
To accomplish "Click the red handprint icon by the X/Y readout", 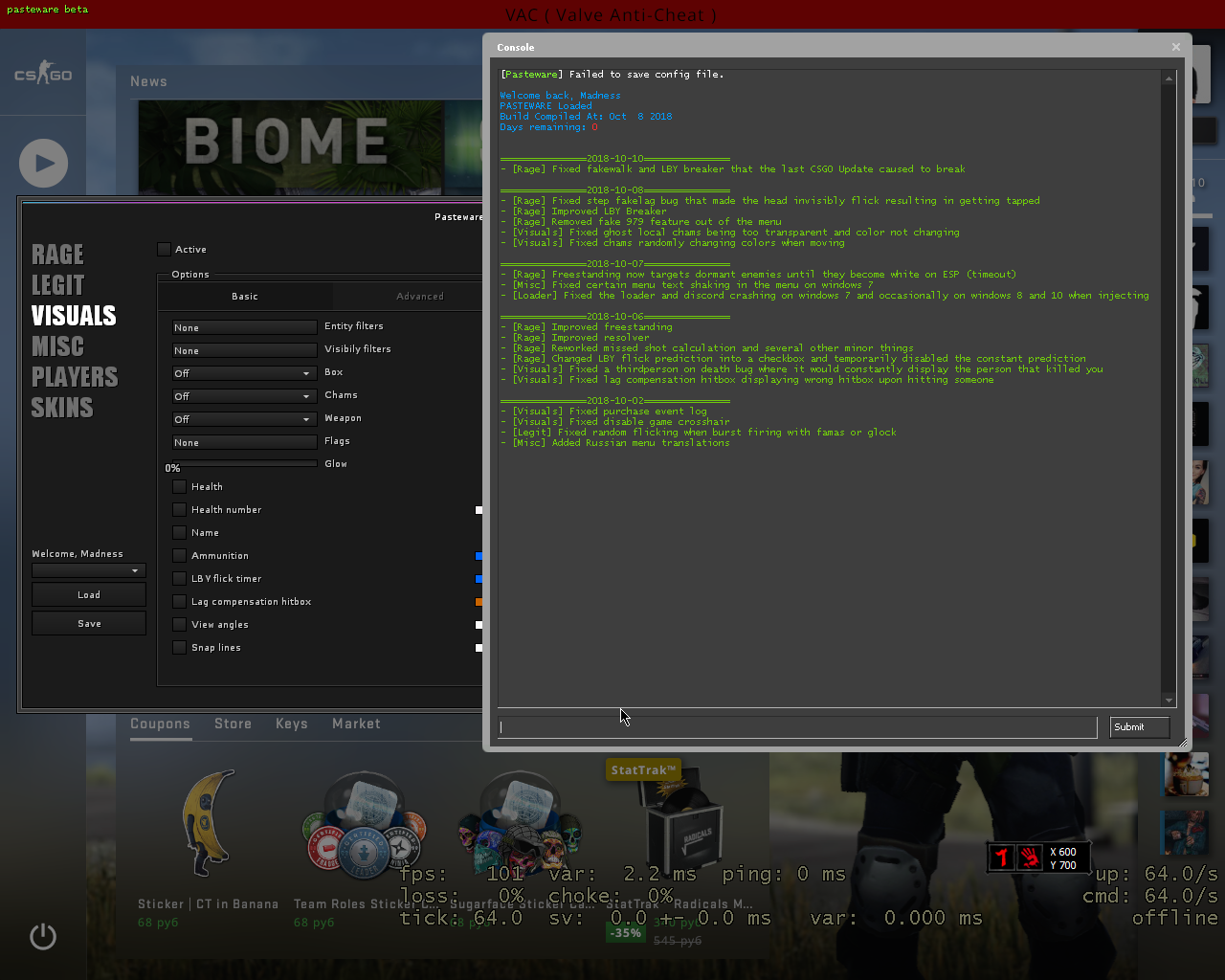I will (1030, 857).
